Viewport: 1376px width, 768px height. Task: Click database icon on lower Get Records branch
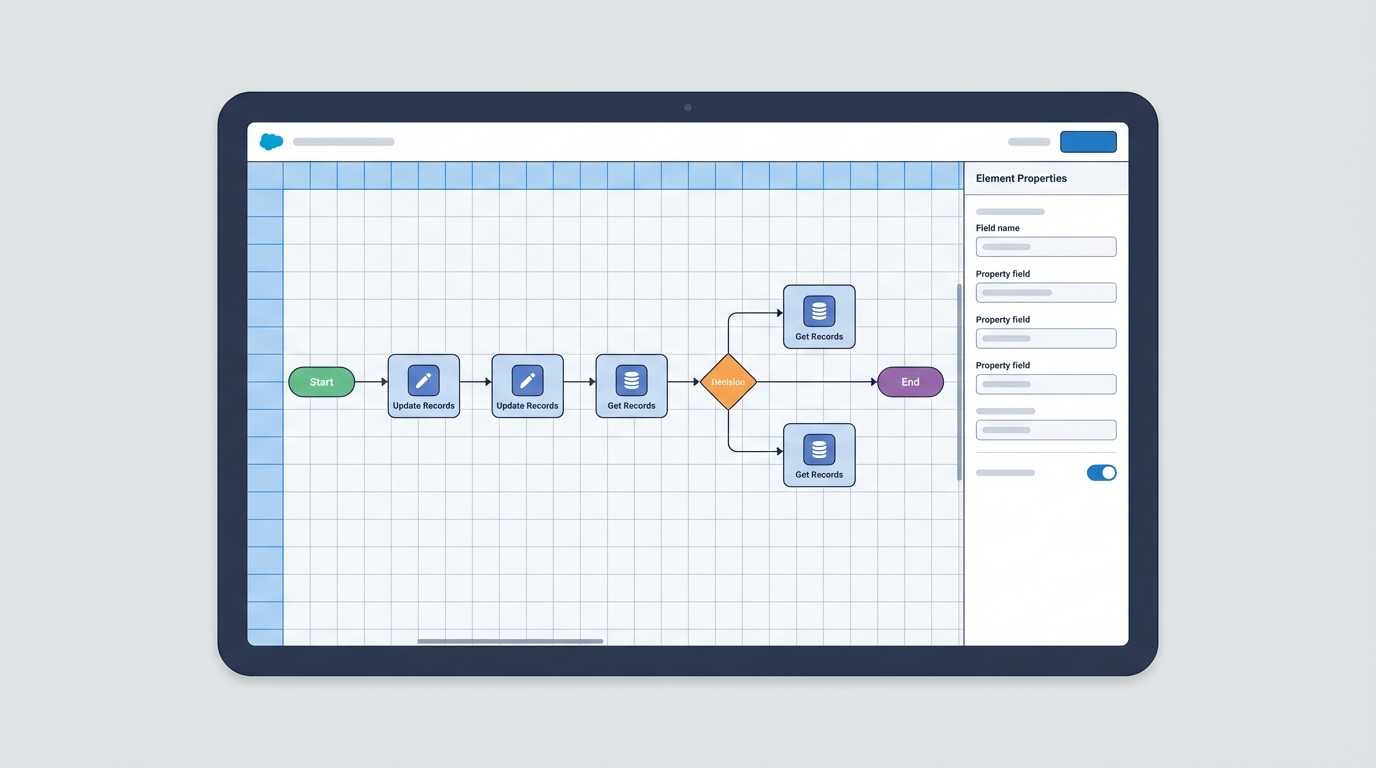(x=818, y=448)
